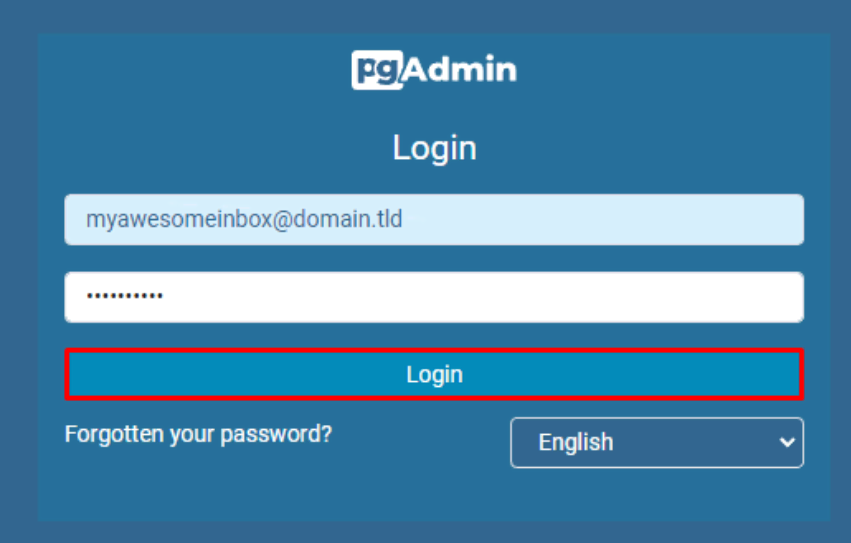Click the "Admin" wordmark text
Screen dimensions: 851x543
(460, 70)
